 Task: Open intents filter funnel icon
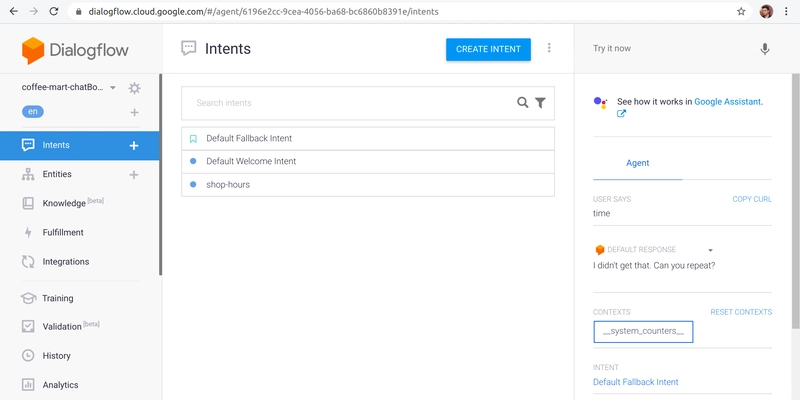pos(540,103)
